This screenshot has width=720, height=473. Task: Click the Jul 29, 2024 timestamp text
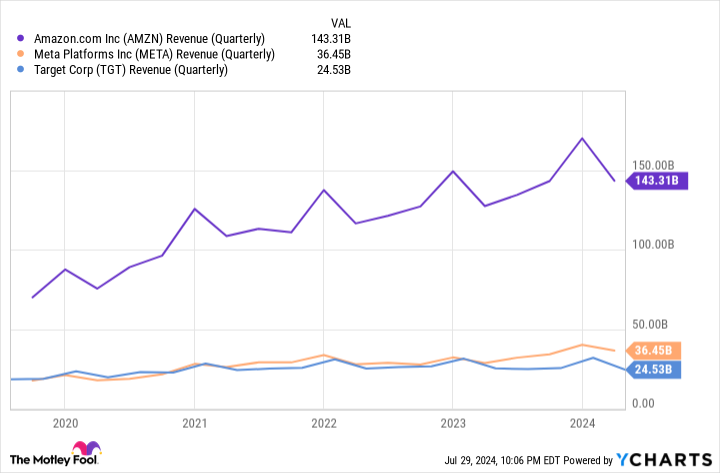pyautogui.click(x=502, y=461)
